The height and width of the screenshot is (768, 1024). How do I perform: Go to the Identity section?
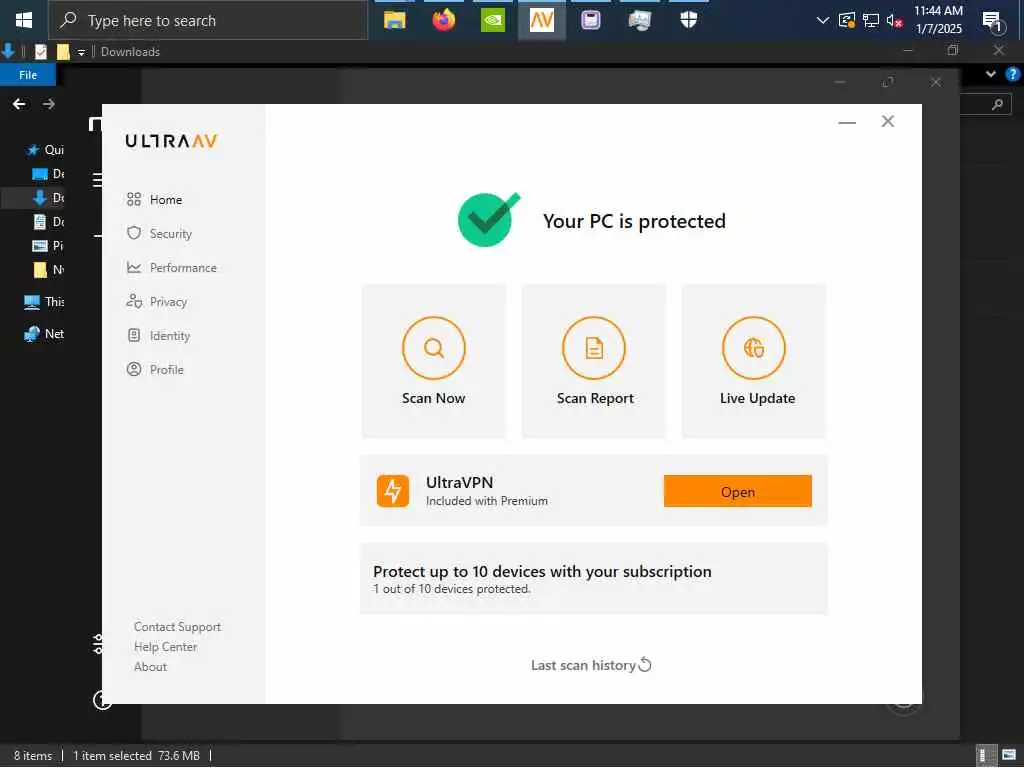pos(158,335)
